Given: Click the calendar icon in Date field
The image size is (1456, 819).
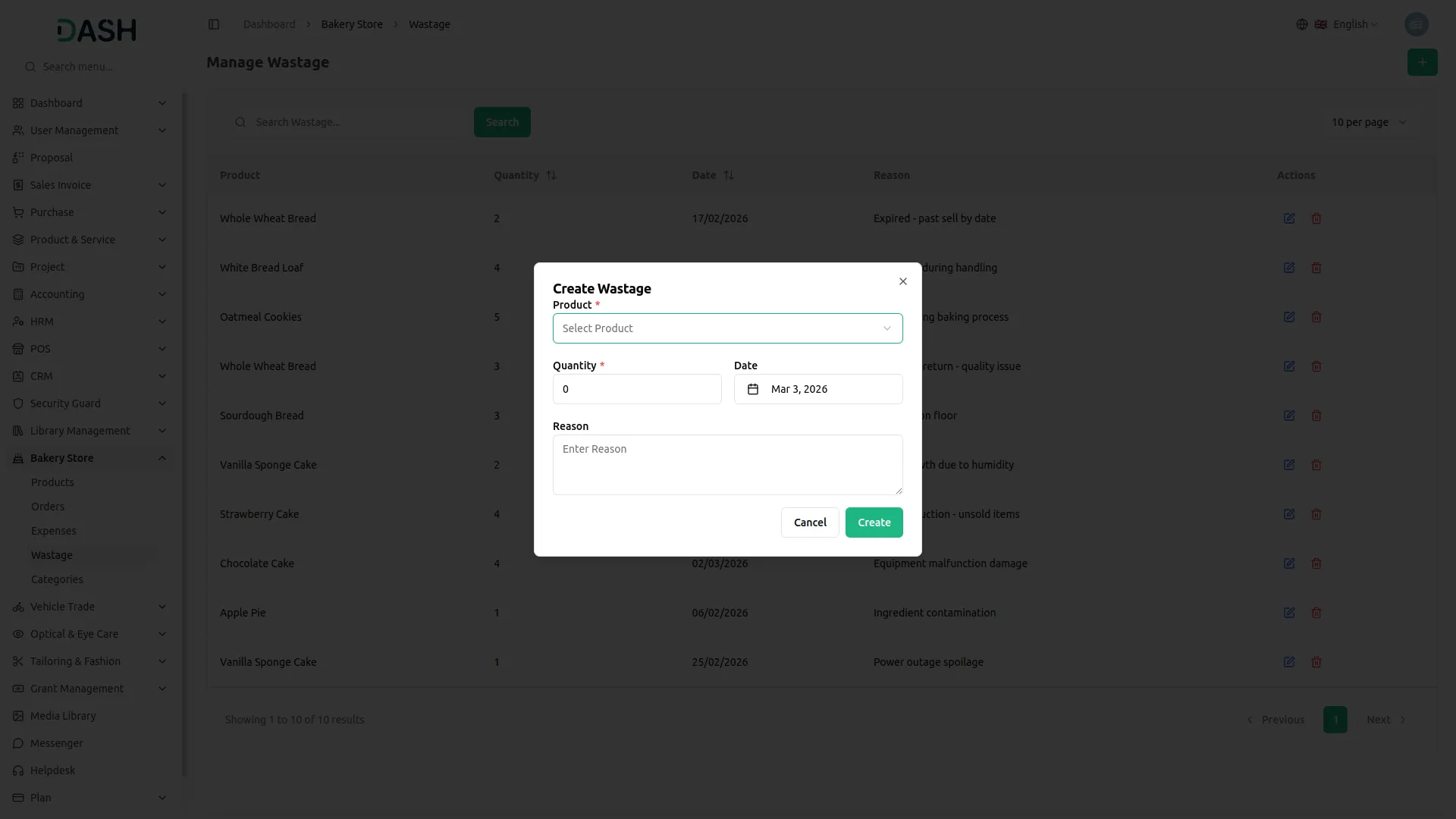Looking at the screenshot, I should click(752, 389).
